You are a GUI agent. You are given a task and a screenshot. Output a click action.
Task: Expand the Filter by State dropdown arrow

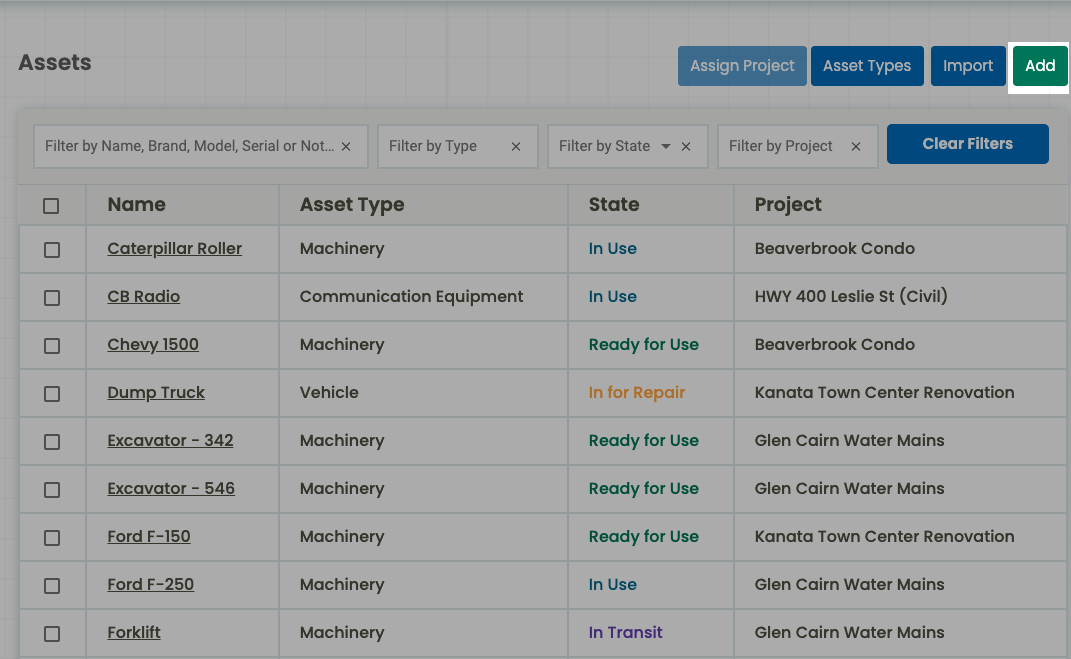coord(666,146)
